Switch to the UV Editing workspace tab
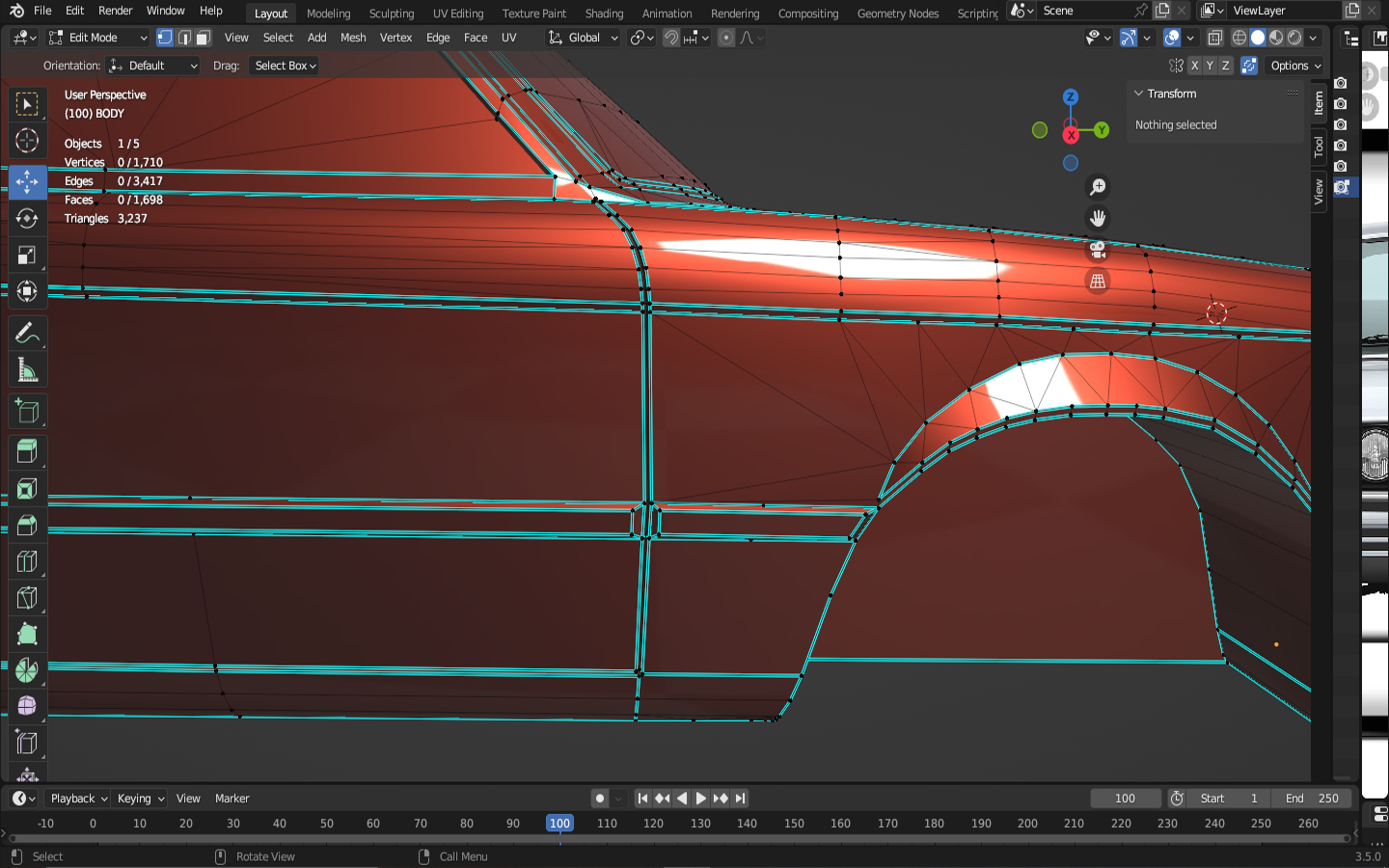1389x868 pixels. tap(457, 14)
